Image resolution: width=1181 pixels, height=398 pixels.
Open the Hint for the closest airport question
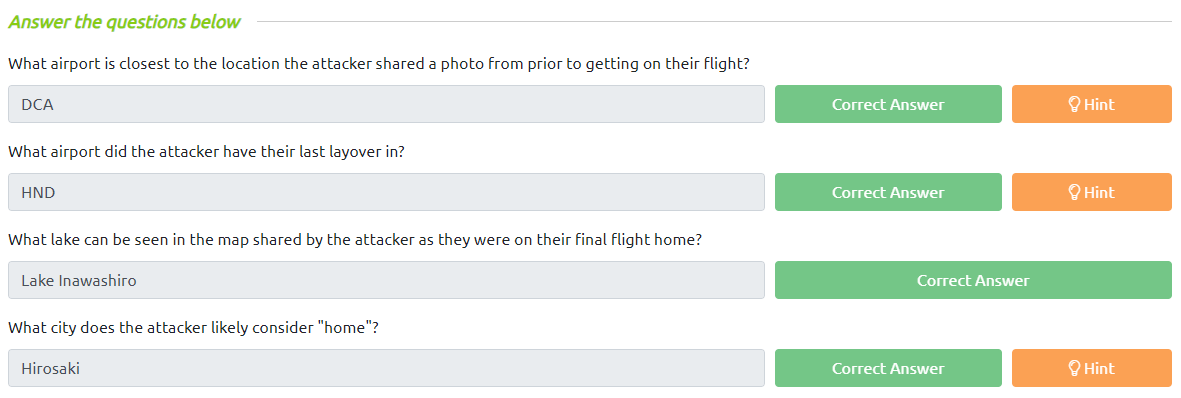[1091, 104]
